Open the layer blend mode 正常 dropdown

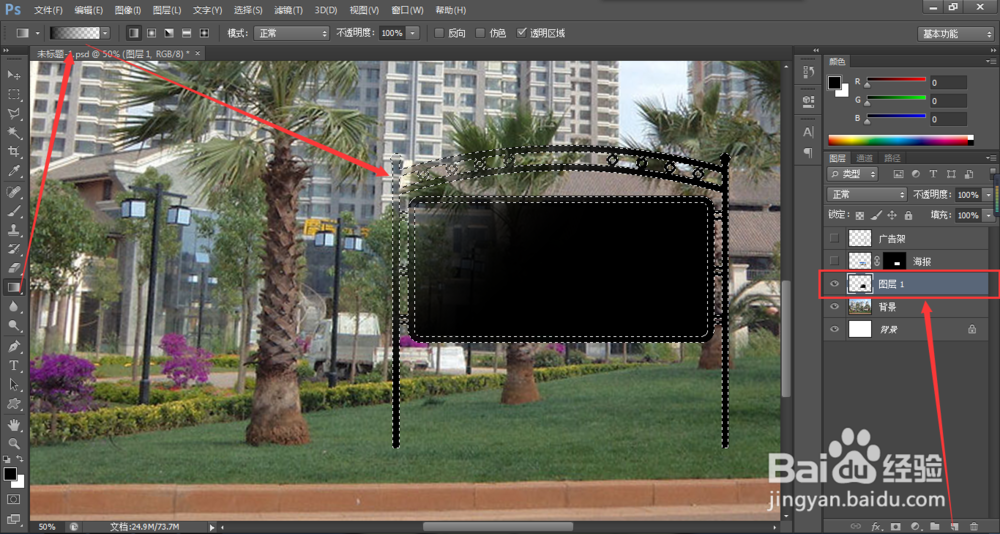tap(867, 195)
